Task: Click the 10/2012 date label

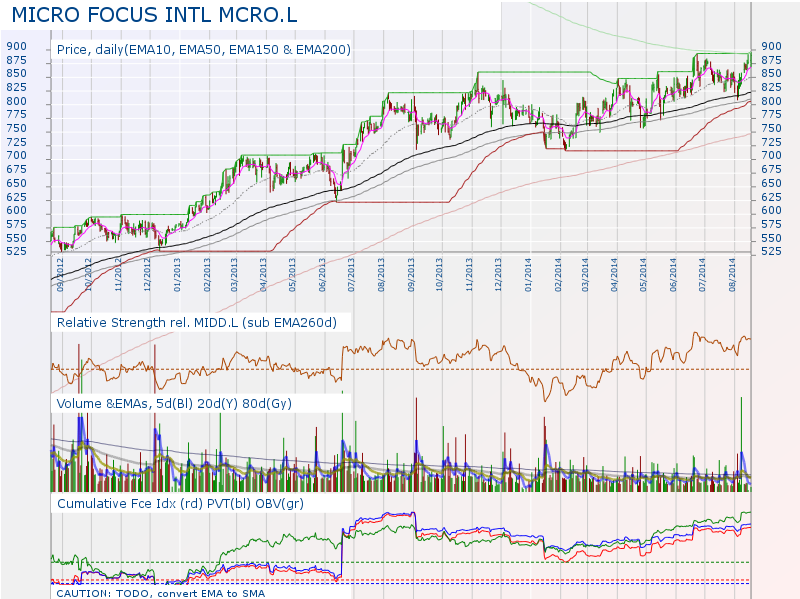Action: (88, 275)
